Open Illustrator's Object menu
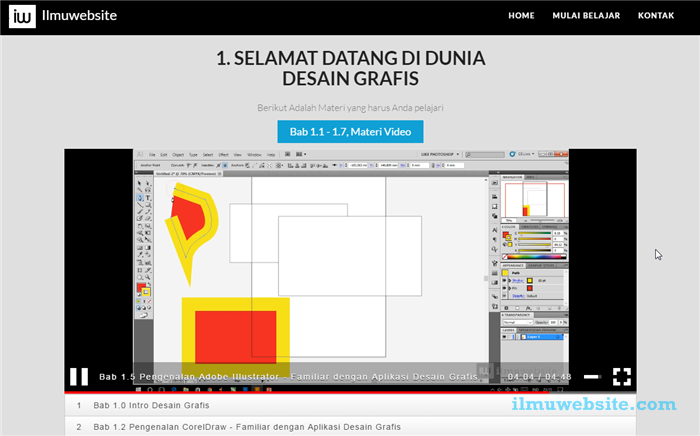 [178, 154]
